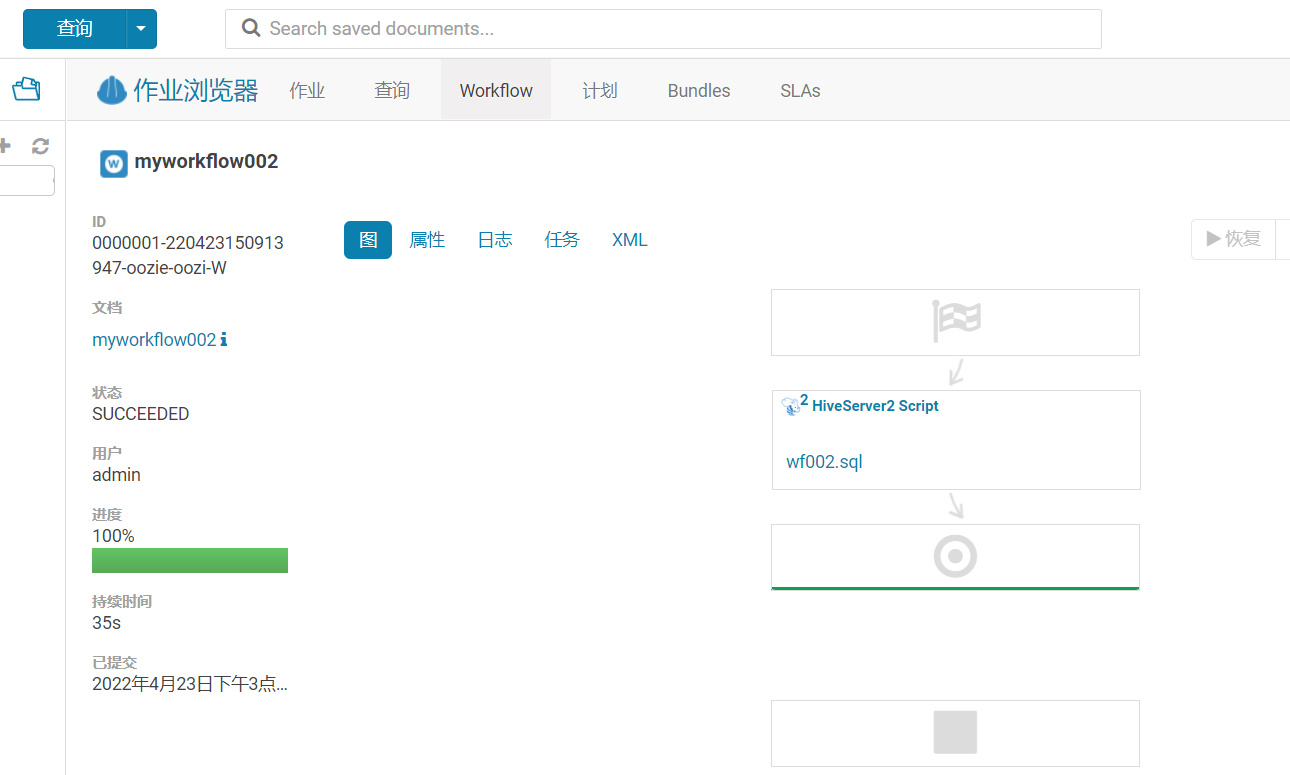Switch to the 任务 tab
Screen dimensions: 1290x775
pyautogui.click(x=562, y=240)
